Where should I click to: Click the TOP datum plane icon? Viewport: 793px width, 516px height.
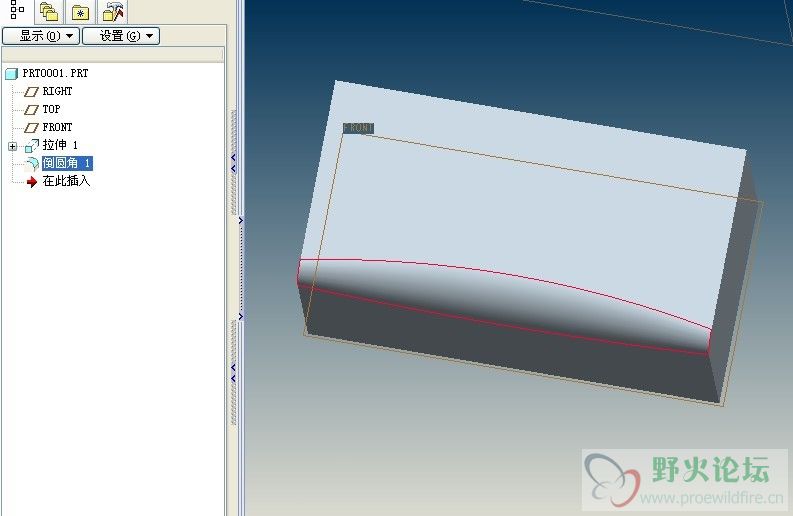pyautogui.click(x=31, y=110)
